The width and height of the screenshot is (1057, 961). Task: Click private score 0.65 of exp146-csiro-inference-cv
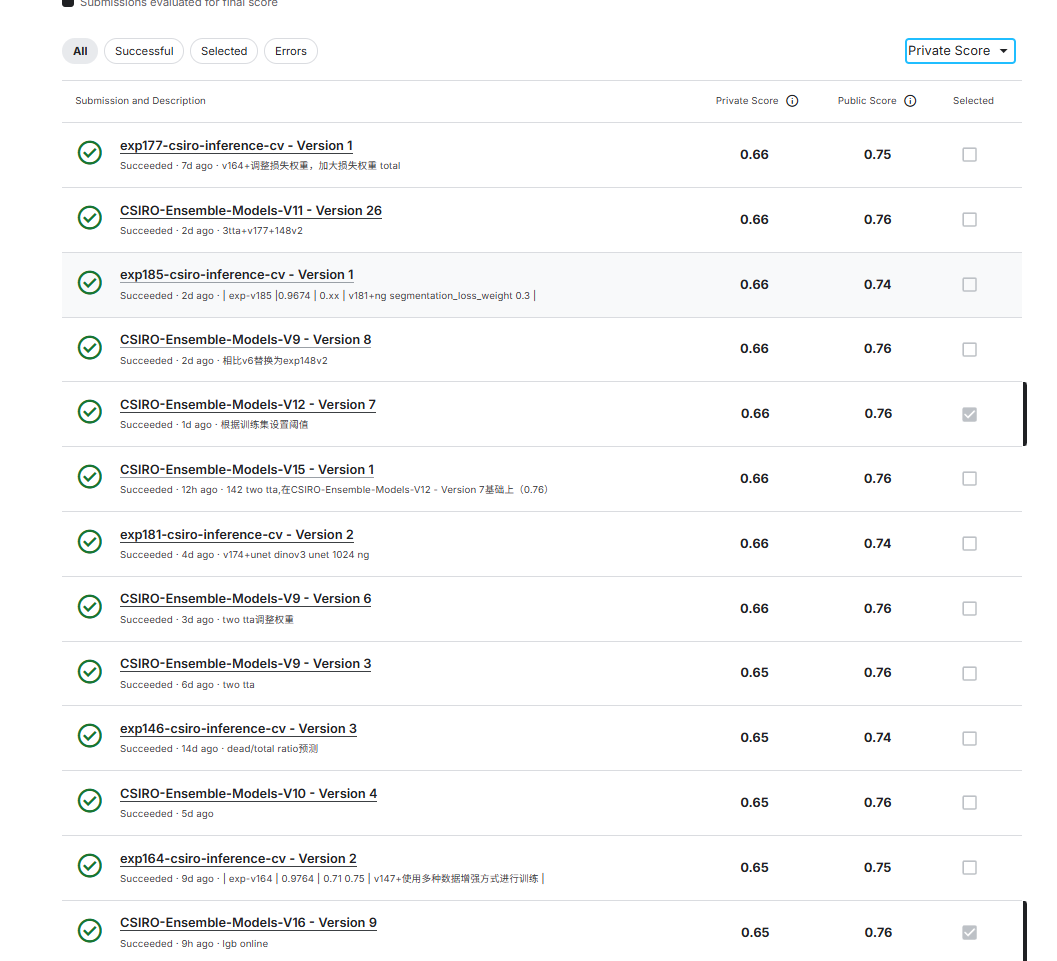[754, 737]
